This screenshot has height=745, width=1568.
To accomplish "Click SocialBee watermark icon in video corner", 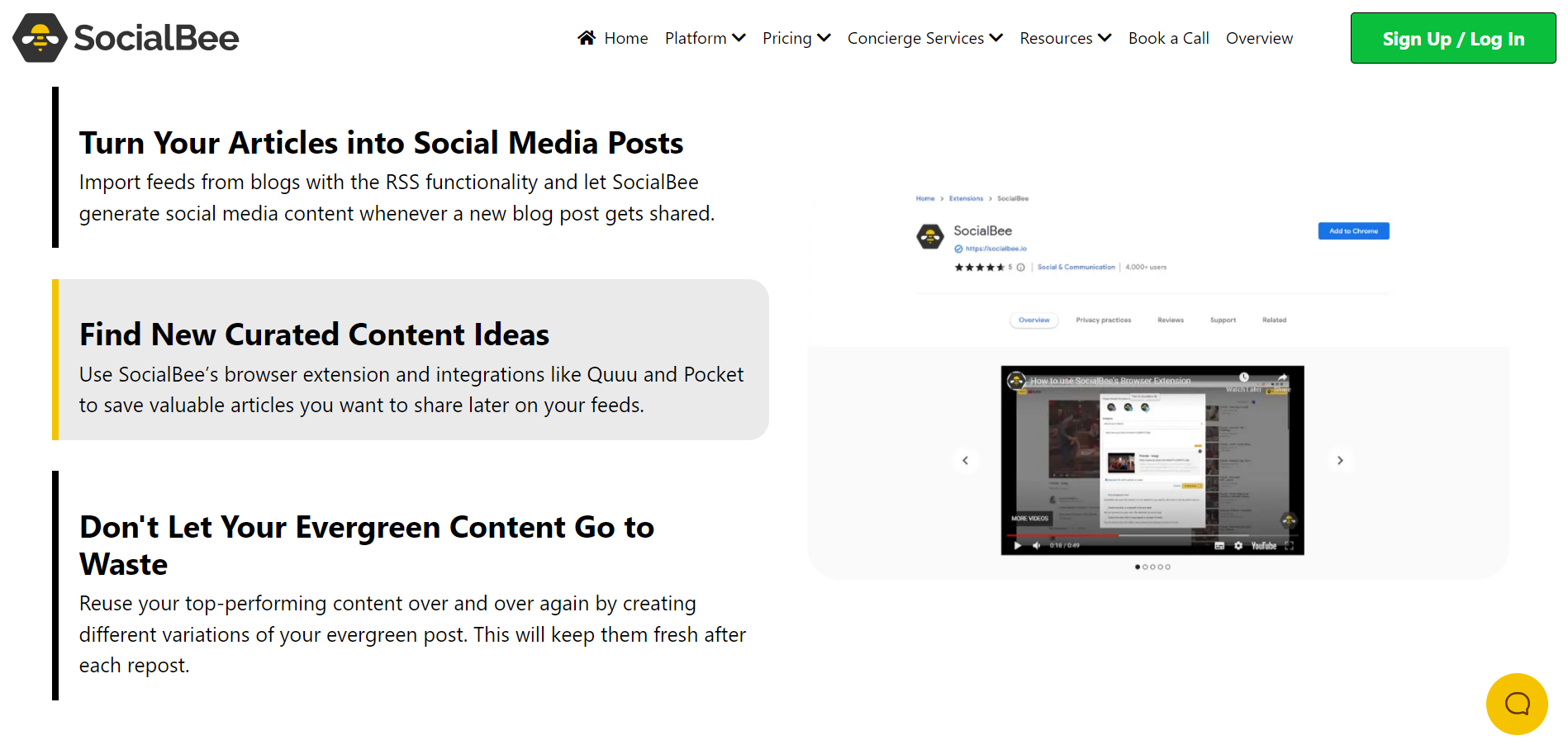I will click(x=1289, y=520).
